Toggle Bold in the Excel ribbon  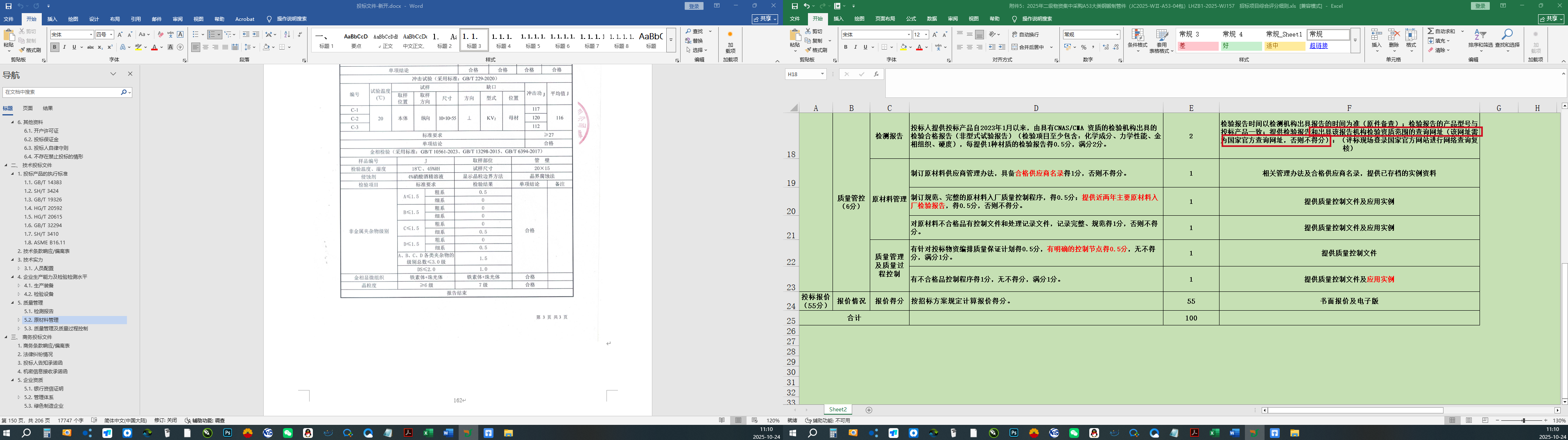pyautogui.click(x=846, y=47)
